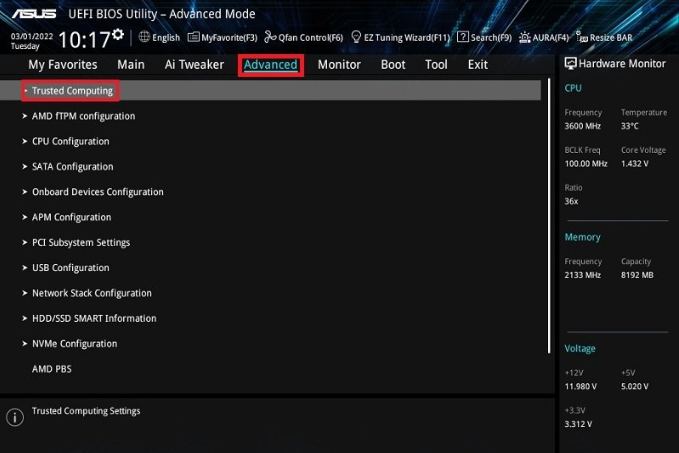Viewport: 679px width, 453px height.
Task: Open CPU Configuration entry
Action: click(71, 141)
